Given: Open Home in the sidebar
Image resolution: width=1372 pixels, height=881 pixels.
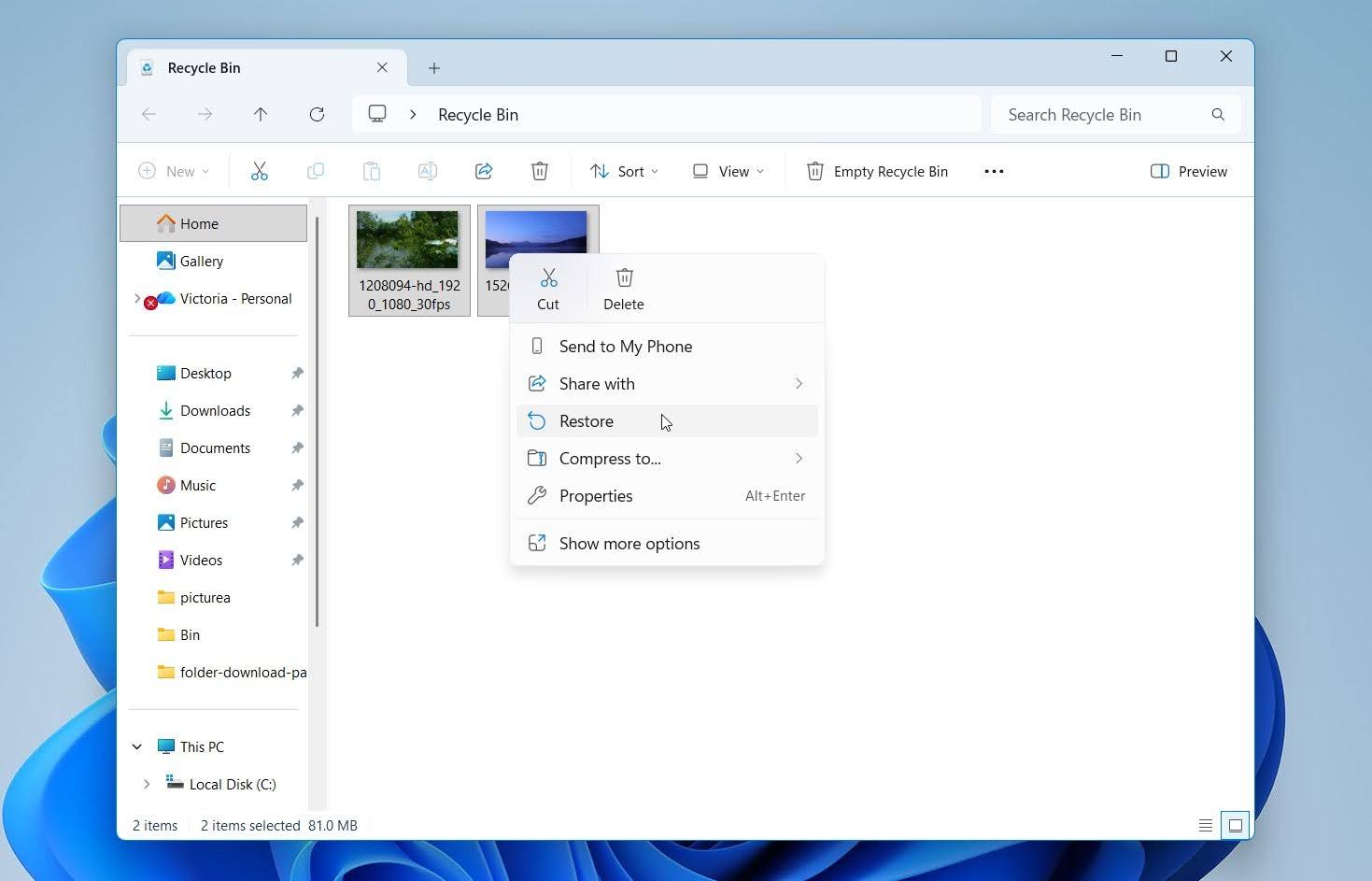Looking at the screenshot, I should [214, 223].
